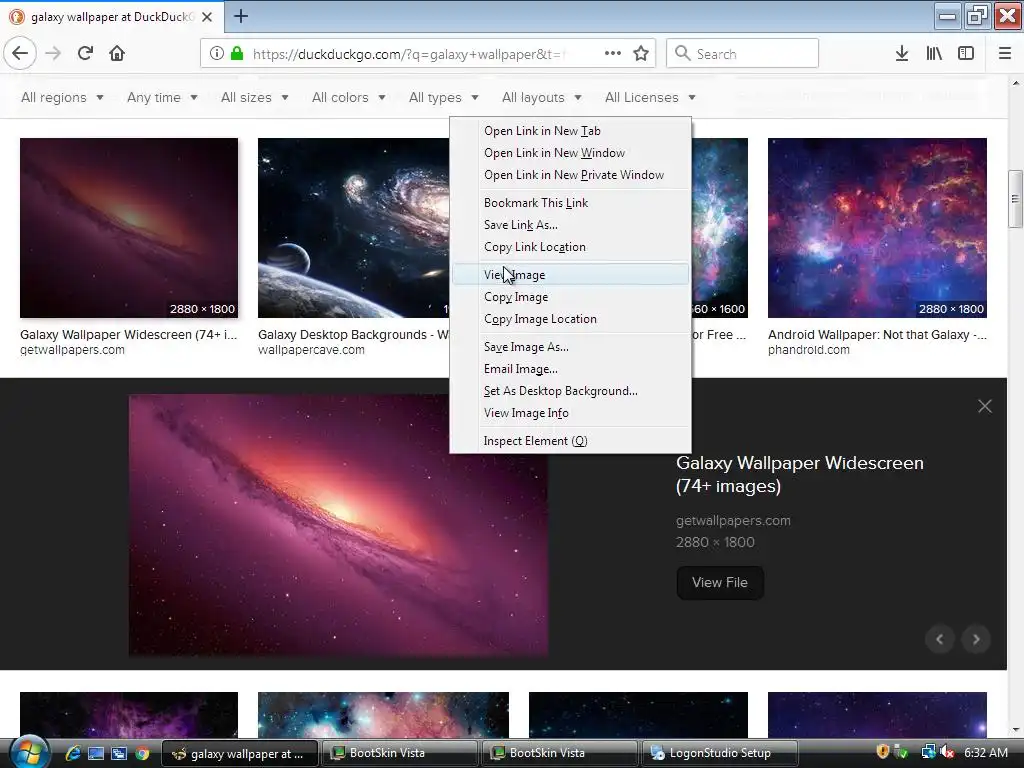1024x768 pixels.
Task: Choose Set As Desktop Background
Action: (x=570, y=391)
